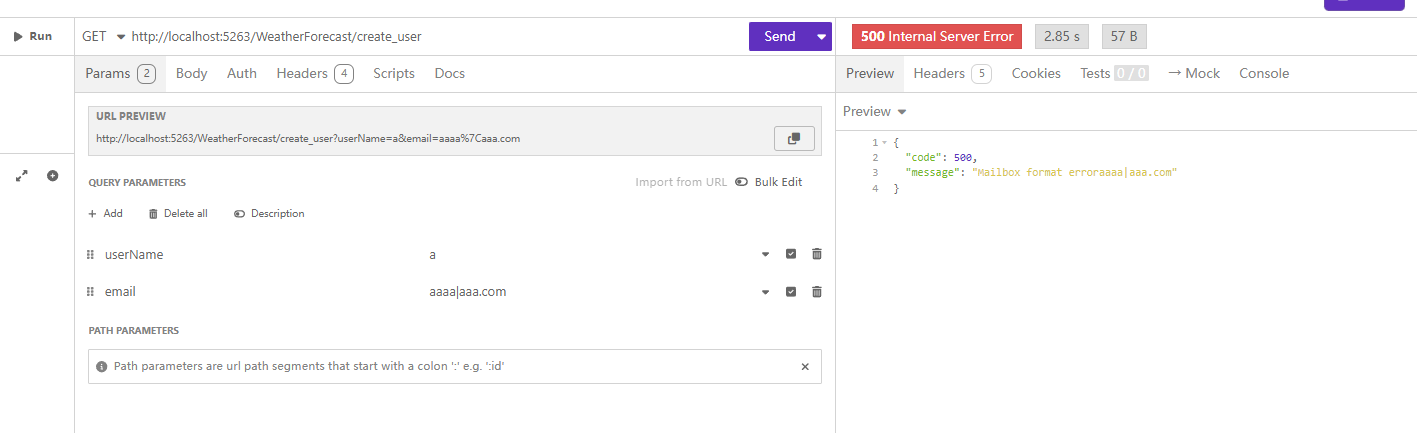This screenshot has height=433, width=1417.
Task: Click the expand pane arrows icon
Action: 22,176
